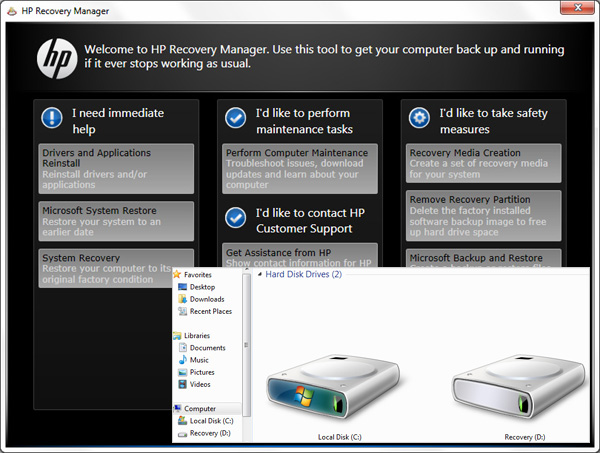Open Videos library in sidebar

[200, 385]
